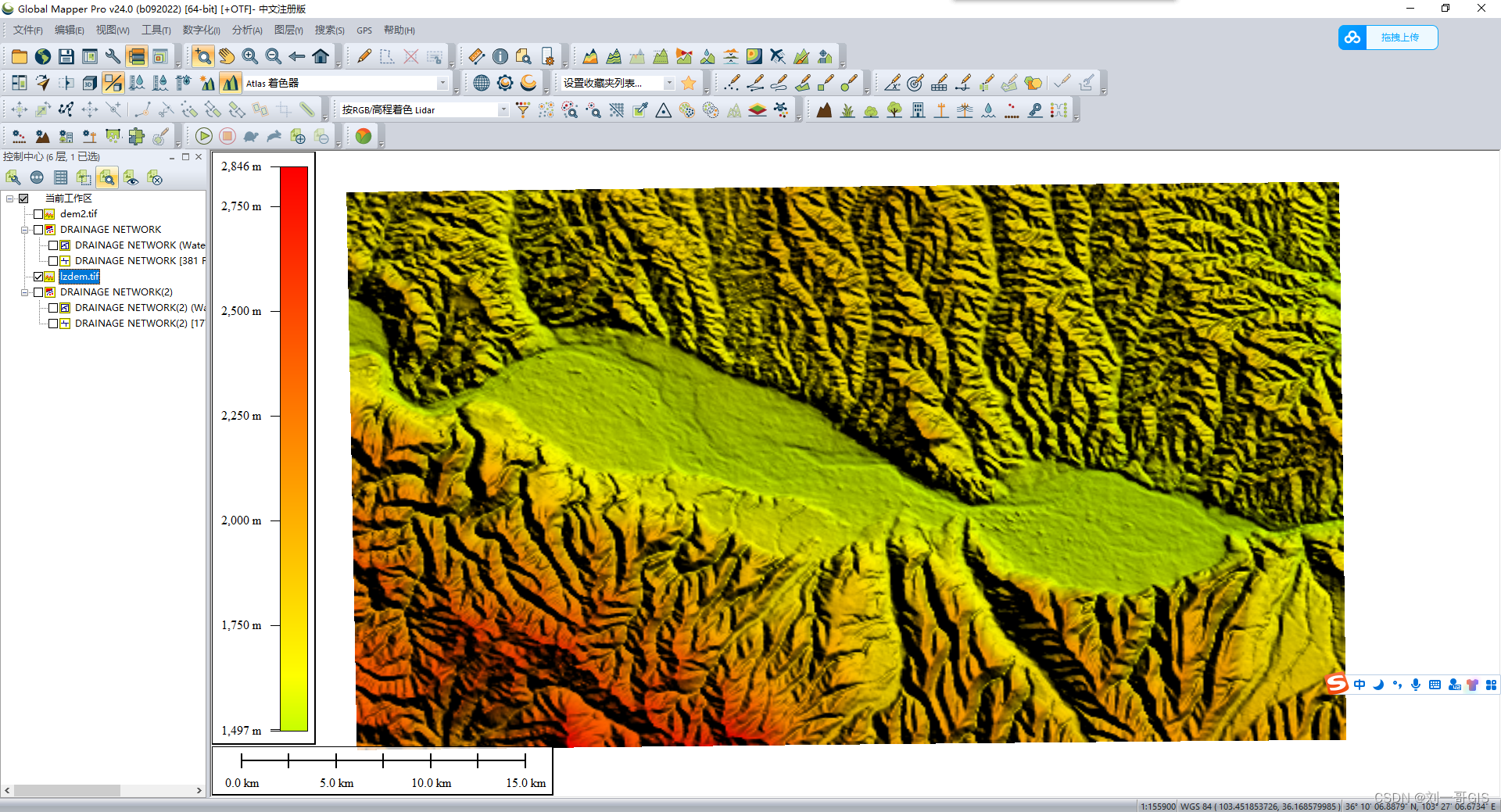The image size is (1501, 812).
Task: Click the yellow favorites star icon
Action: [x=689, y=83]
